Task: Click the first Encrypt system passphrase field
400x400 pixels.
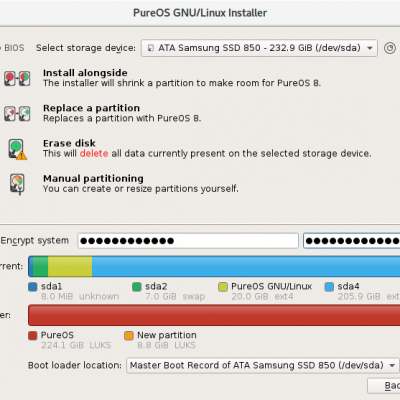Action: (188, 241)
